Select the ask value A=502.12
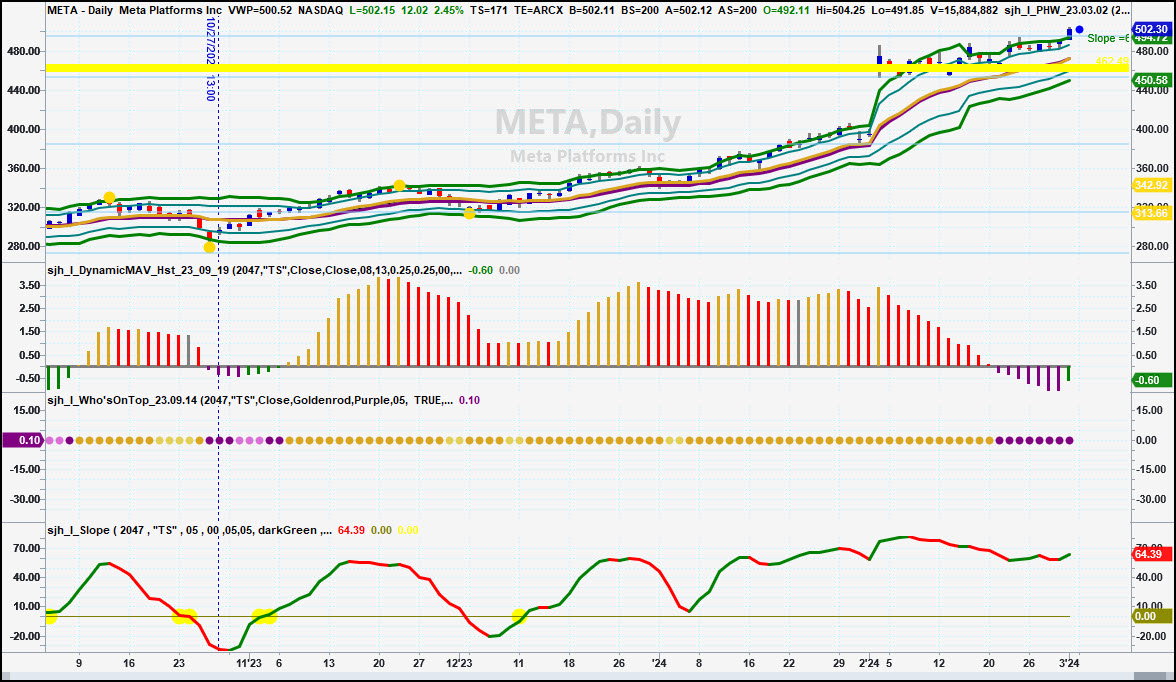The height and width of the screenshot is (682, 1176). [x=688, y=11]
